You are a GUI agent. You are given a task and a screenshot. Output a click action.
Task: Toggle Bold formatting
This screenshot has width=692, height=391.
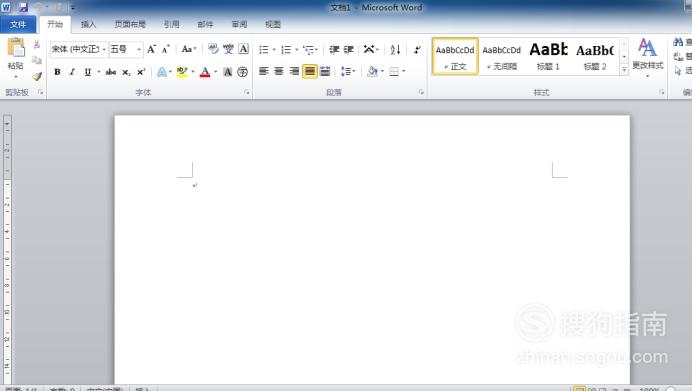coord(57,72)
